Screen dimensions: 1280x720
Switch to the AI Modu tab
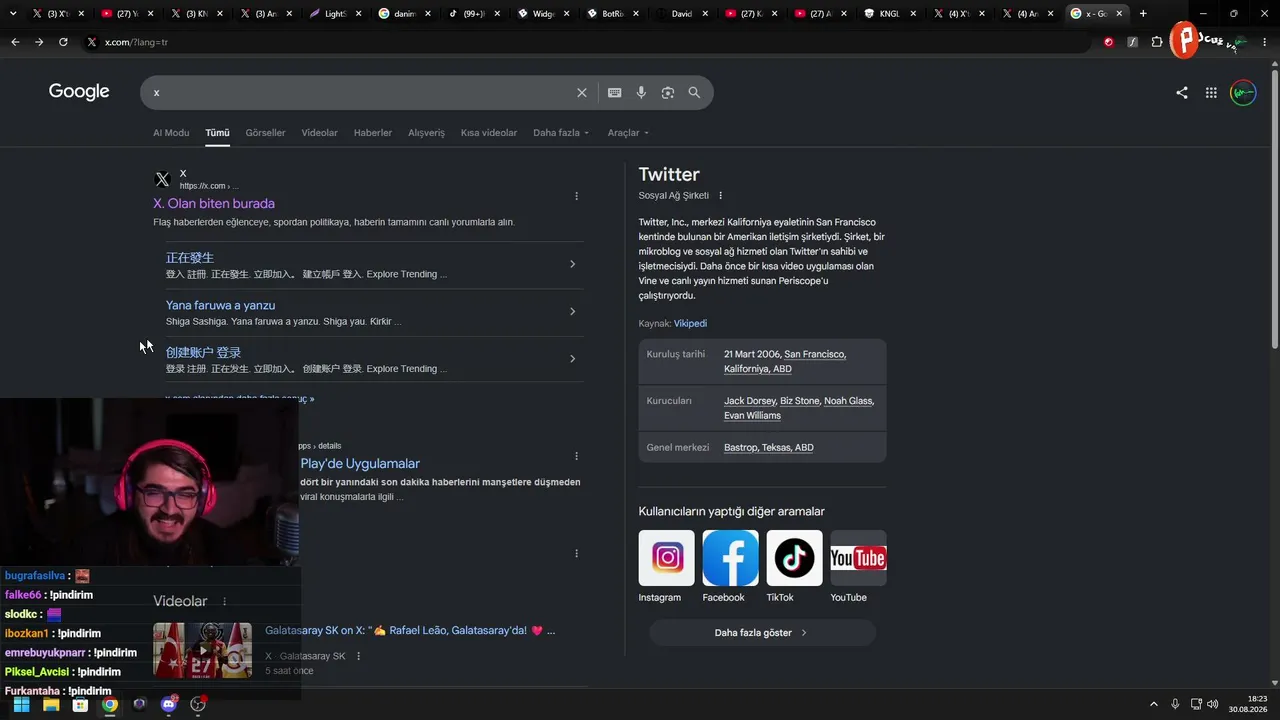pos(171,133)
